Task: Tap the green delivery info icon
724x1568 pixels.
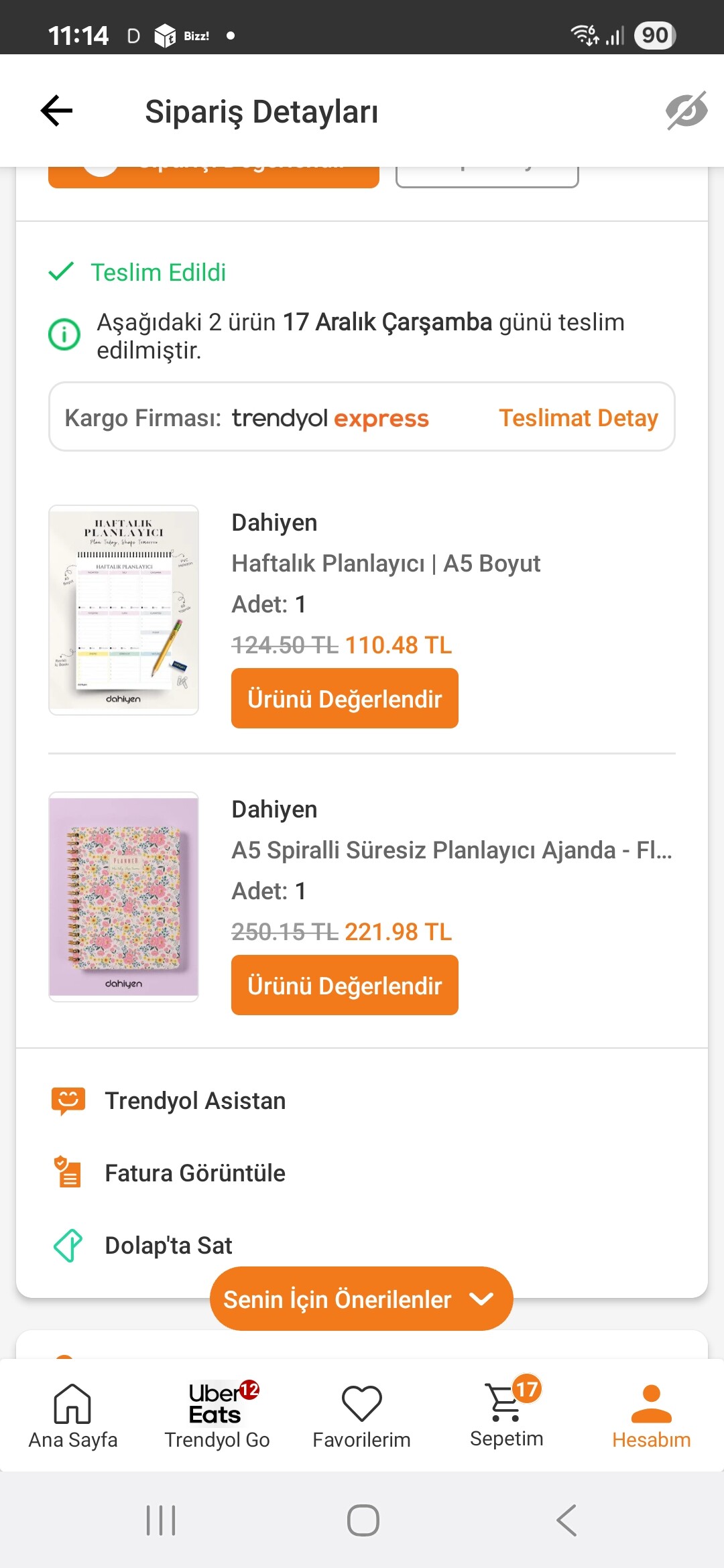Action: pos(64,334)
